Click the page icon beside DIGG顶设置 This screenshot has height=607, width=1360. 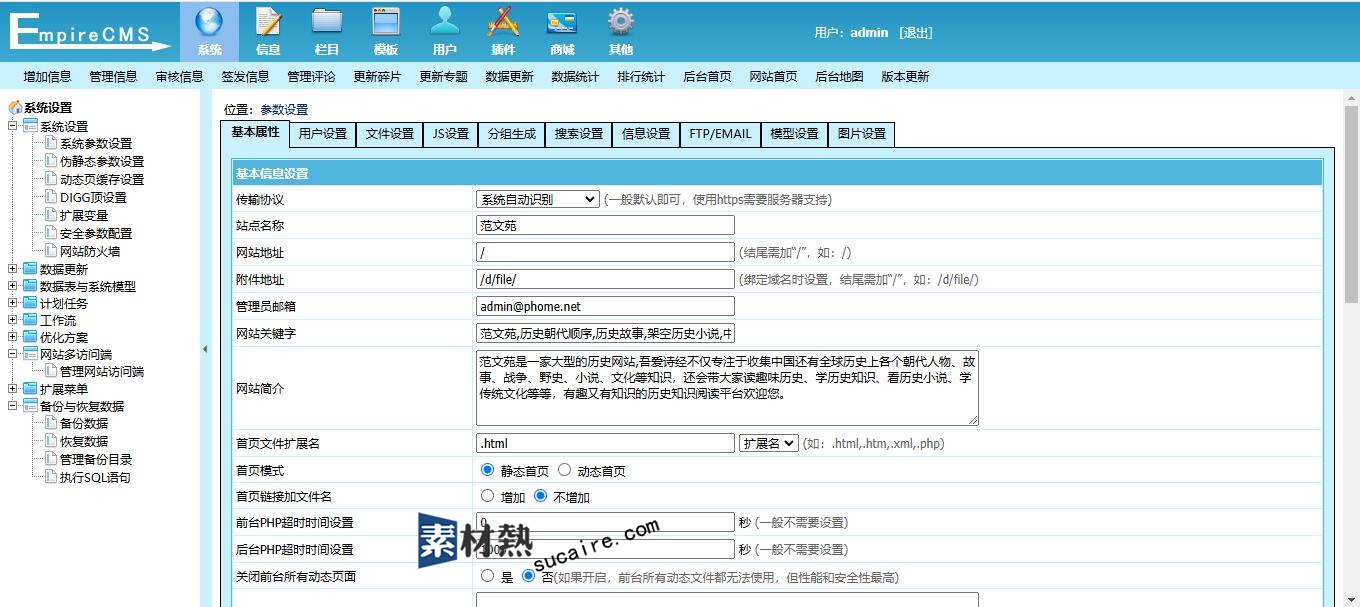point(51,197)
